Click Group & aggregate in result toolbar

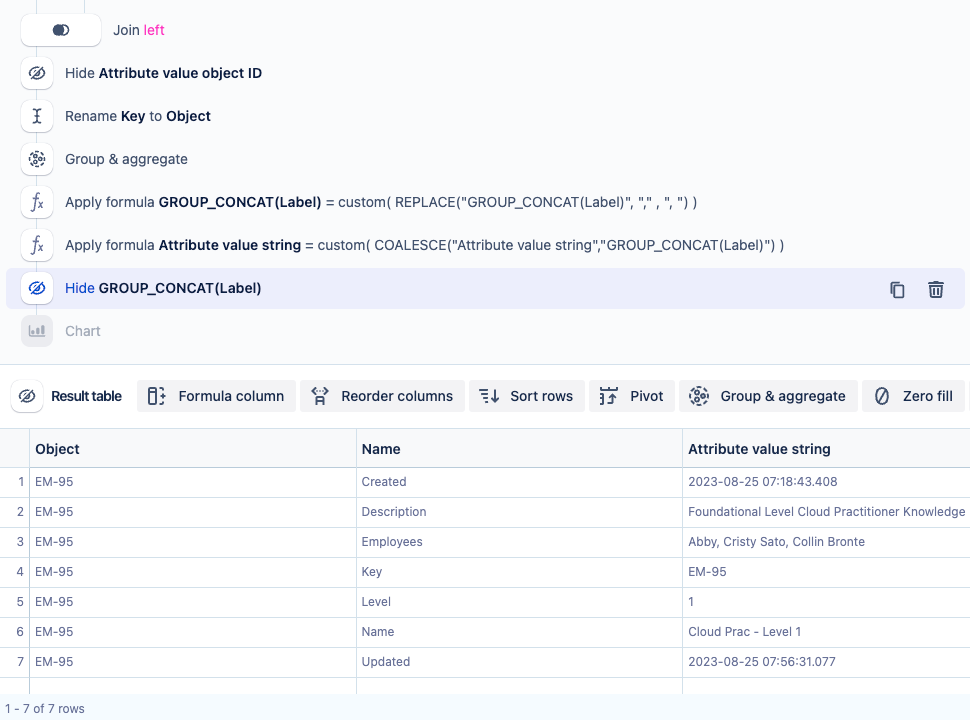(767, 396)
